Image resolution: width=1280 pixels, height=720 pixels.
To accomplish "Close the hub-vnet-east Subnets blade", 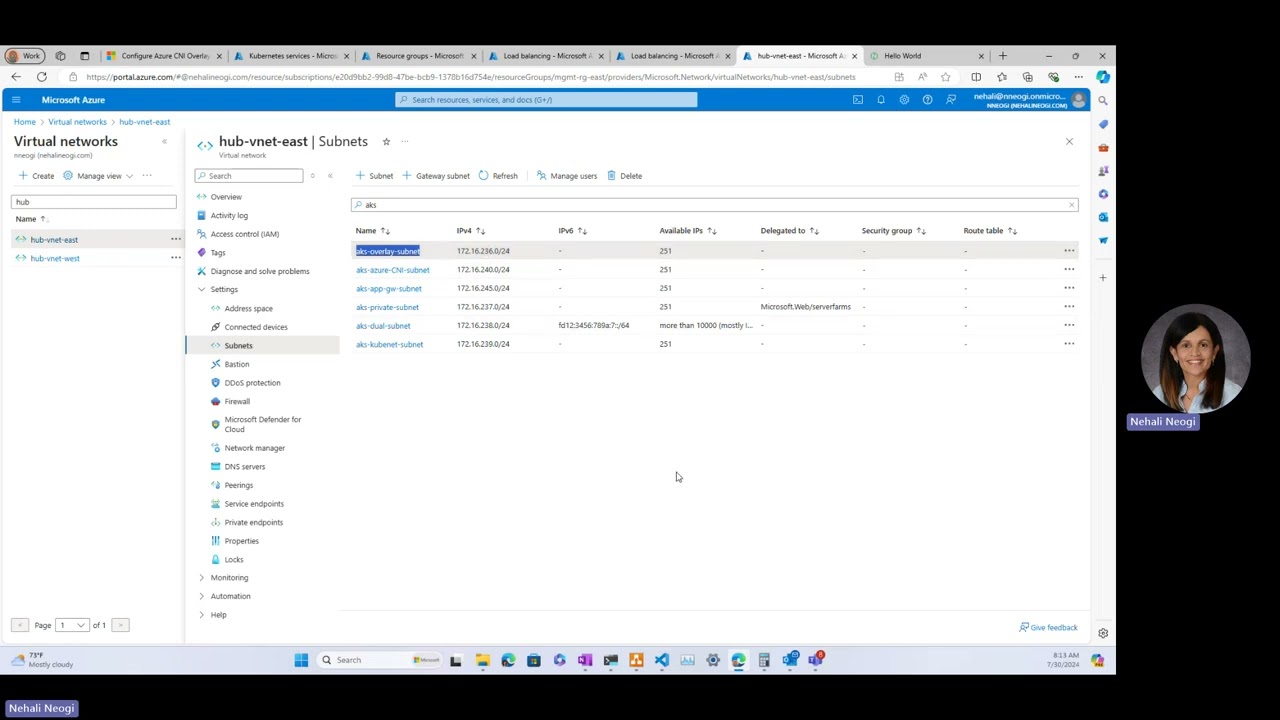I will point(1069,142).
